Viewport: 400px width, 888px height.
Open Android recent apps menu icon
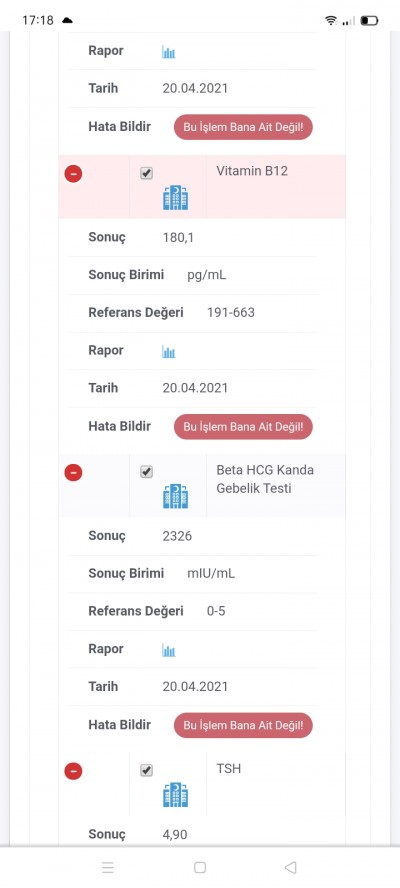coord(108,867)
